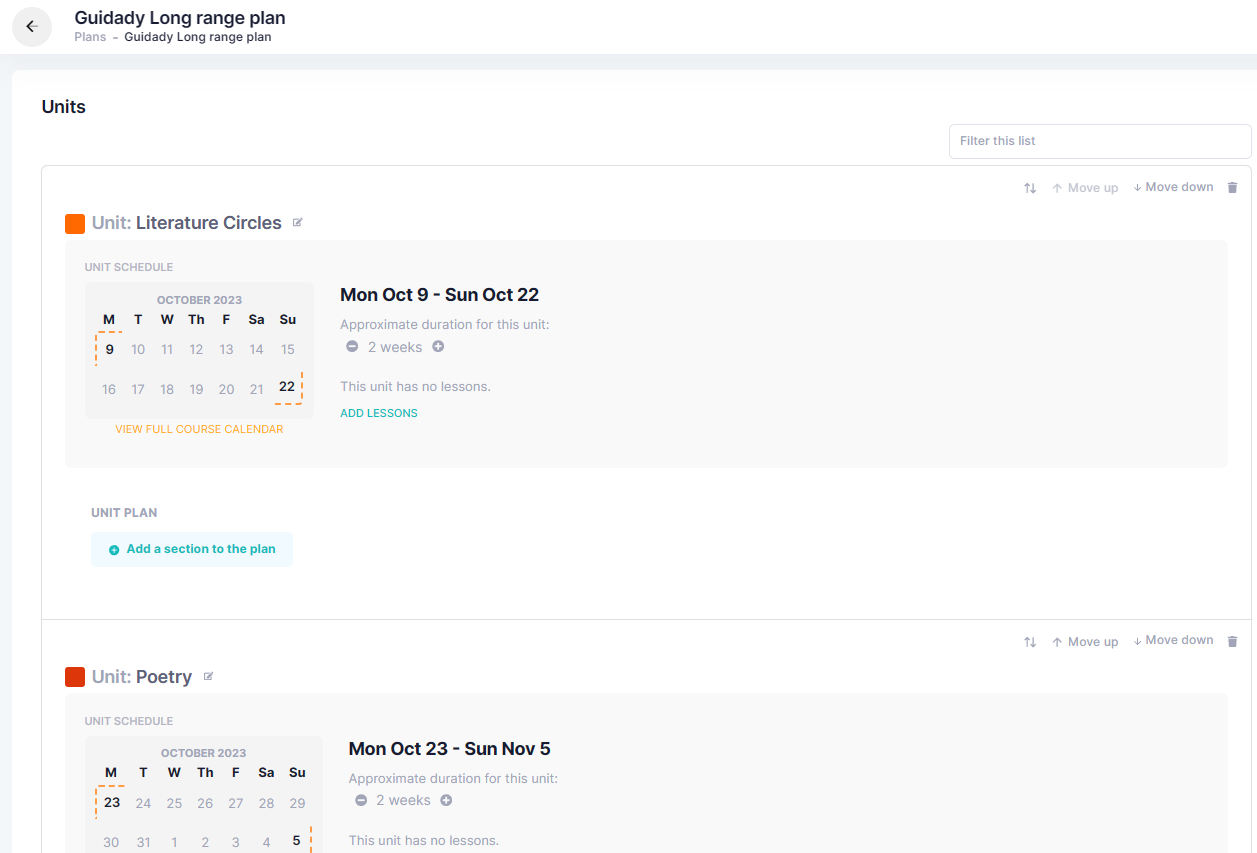Select October 22 on the unit calendar

pyautogui.click(x=287, y=388)
